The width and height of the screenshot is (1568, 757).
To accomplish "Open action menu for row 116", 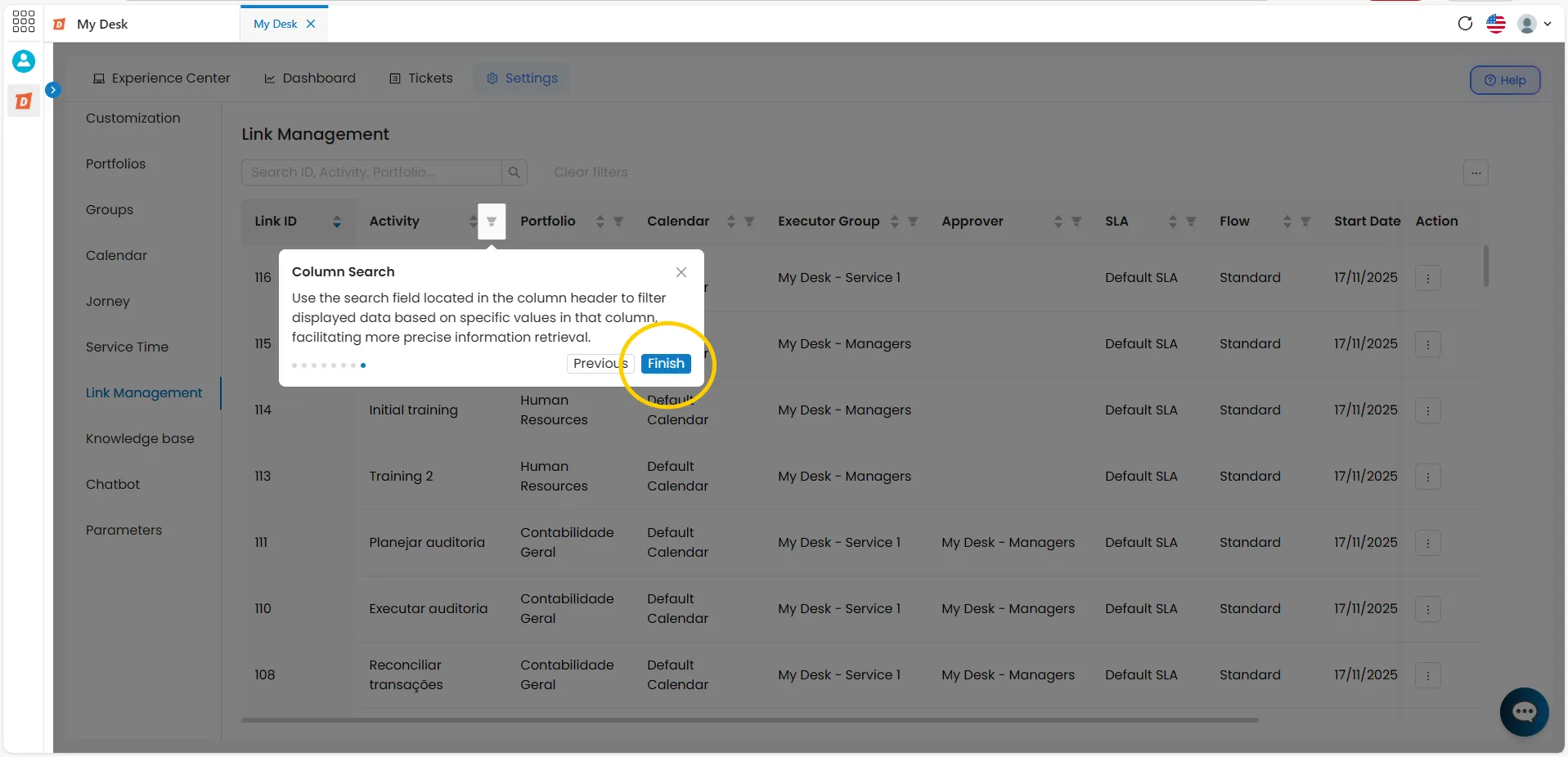I will pos(1428,278).
